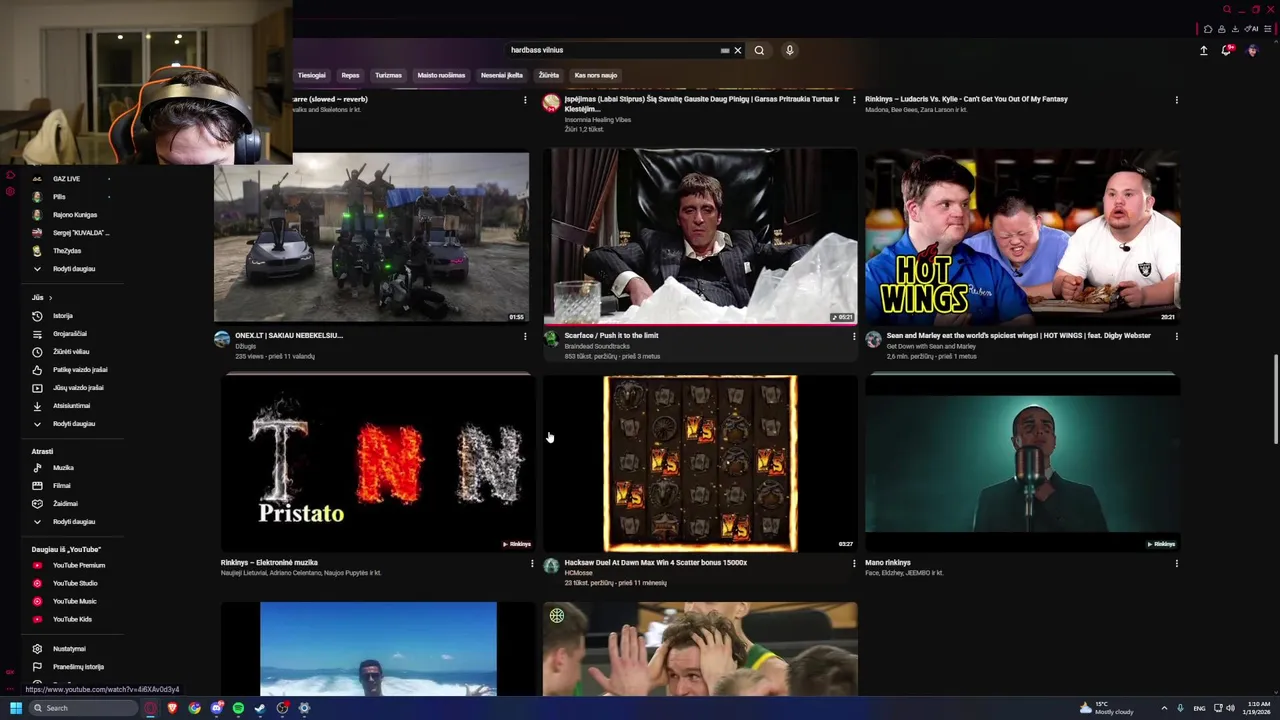The image size is (1280, 720).
Task: Open Spotify from the taskbar
Action: [x=238, y=708]
